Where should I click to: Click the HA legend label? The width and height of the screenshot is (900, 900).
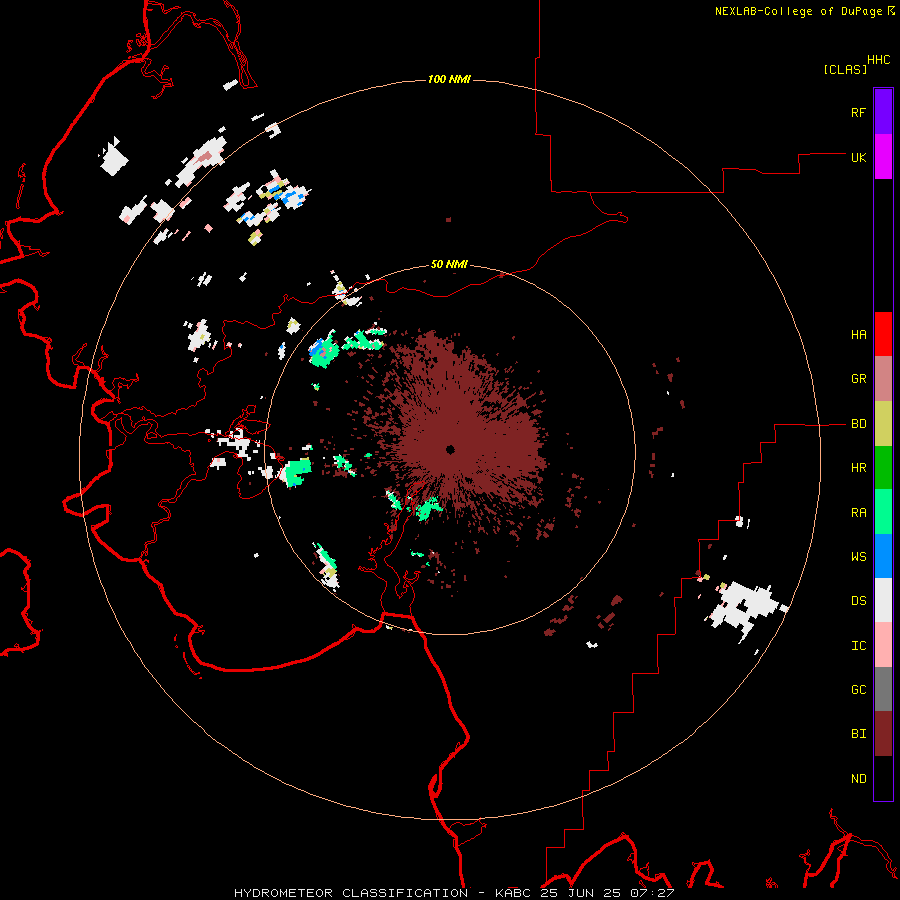tap(859, 335)
